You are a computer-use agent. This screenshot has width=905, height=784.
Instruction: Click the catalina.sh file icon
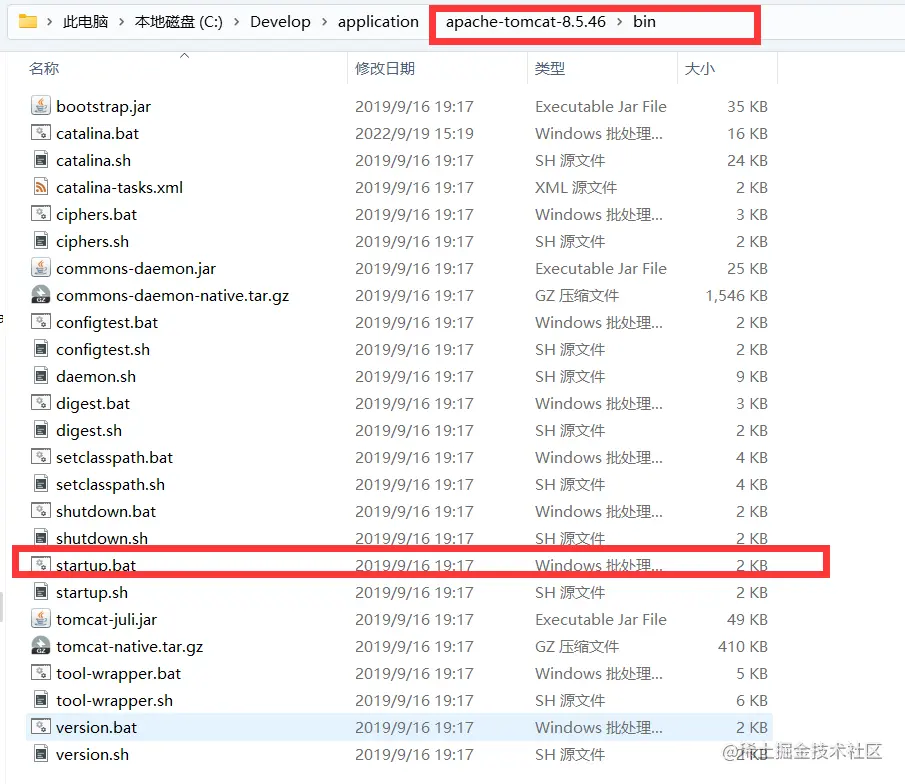click(x=40, y=160)
